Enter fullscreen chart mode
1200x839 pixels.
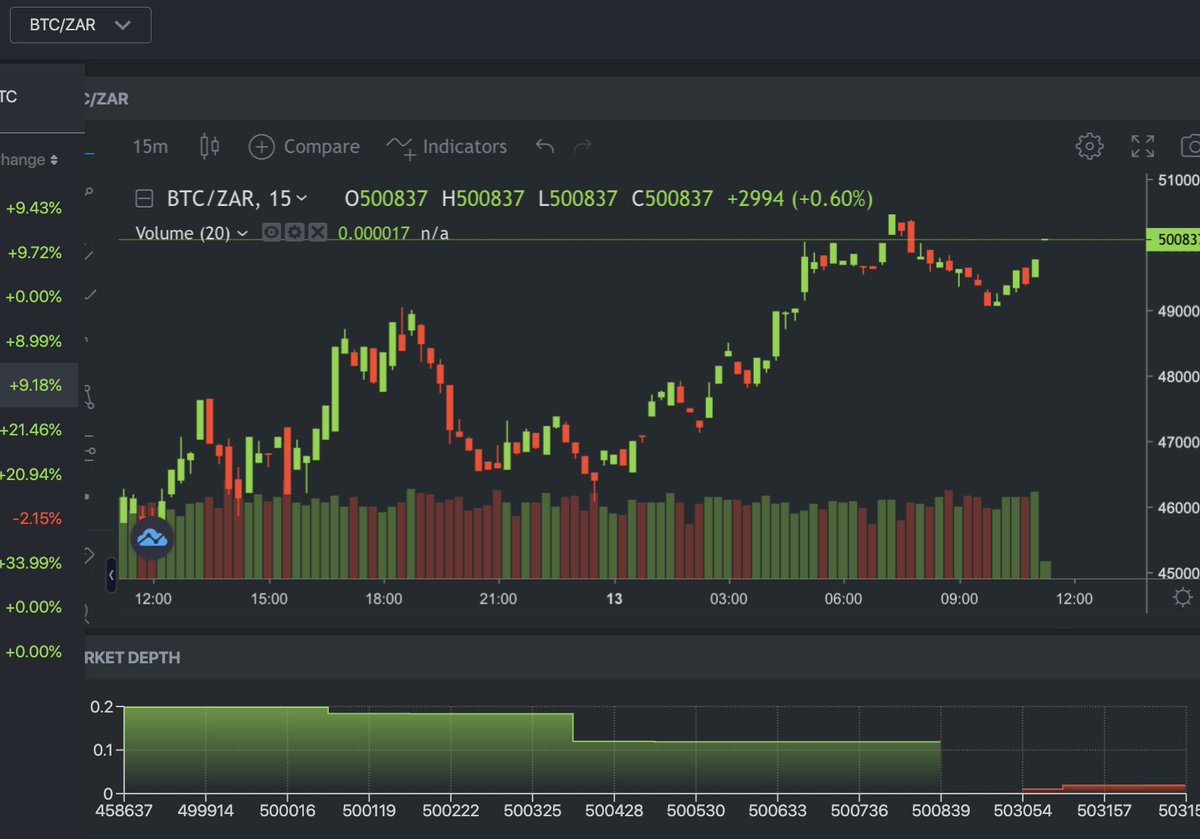click(1142, 146)
